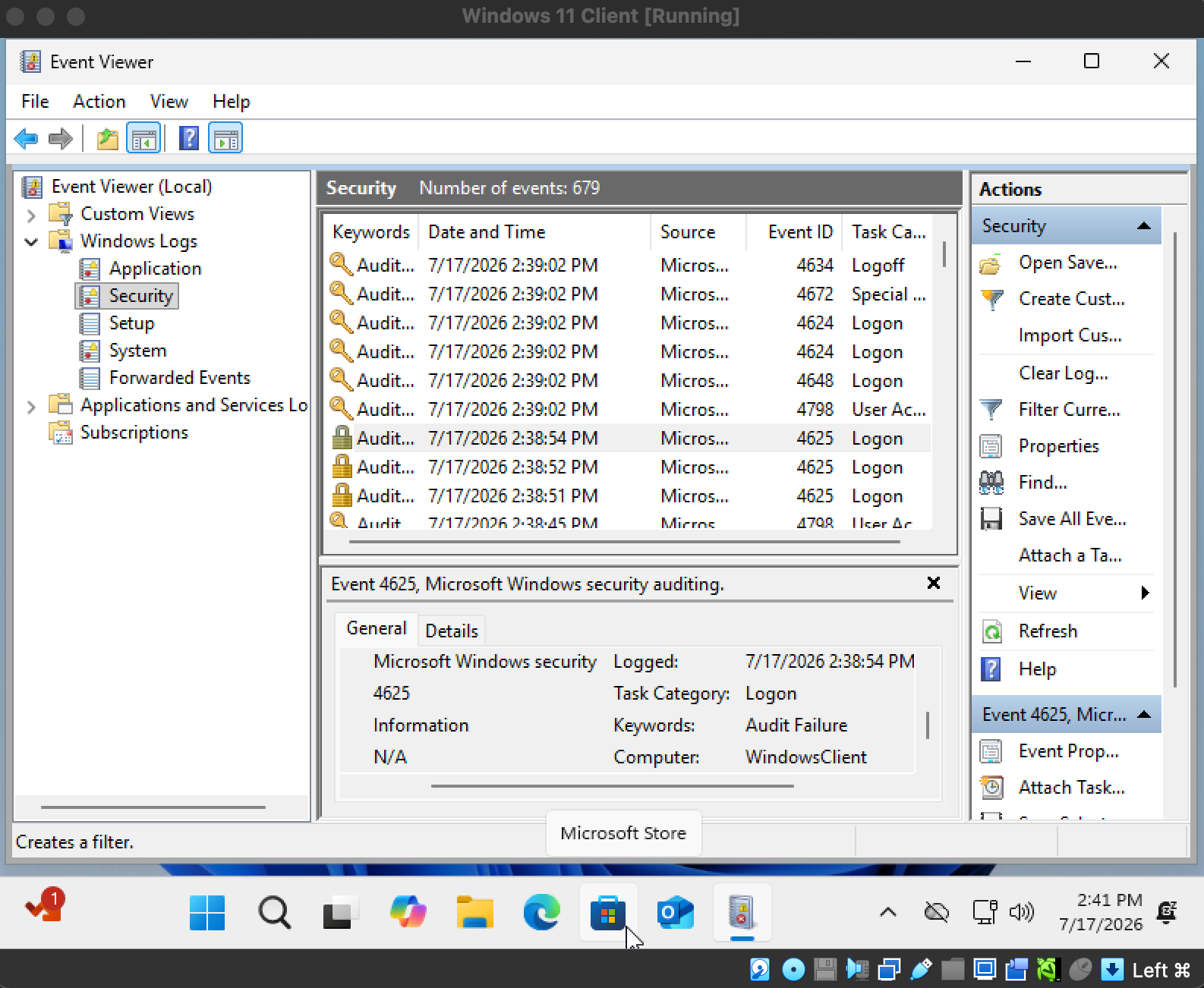The image size is (1204, 988).
Task: Click the Back arrow toolbar icon
Action: pos(26,139)
